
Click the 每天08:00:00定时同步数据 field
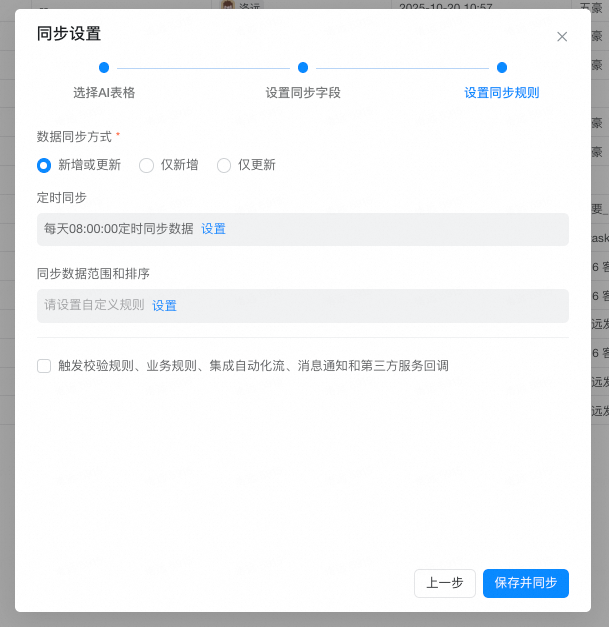119,229
